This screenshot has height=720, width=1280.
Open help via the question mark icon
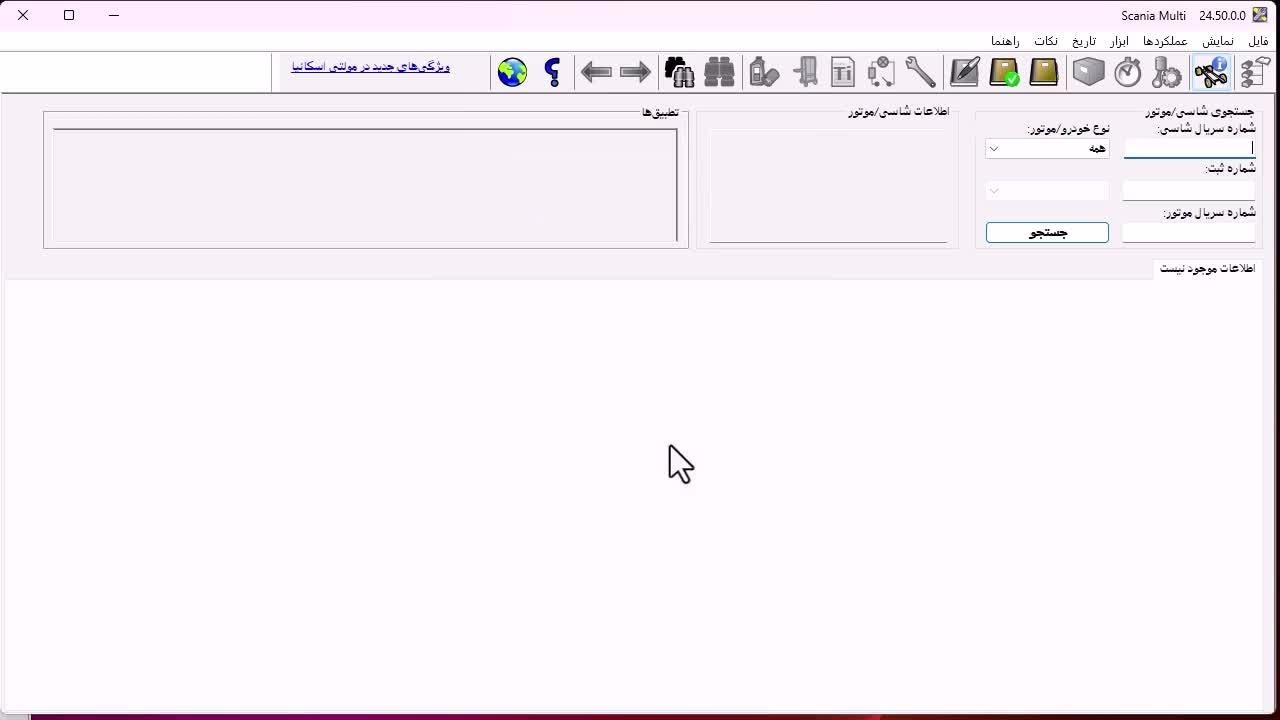pyautogui.click(x=553, y=72)
